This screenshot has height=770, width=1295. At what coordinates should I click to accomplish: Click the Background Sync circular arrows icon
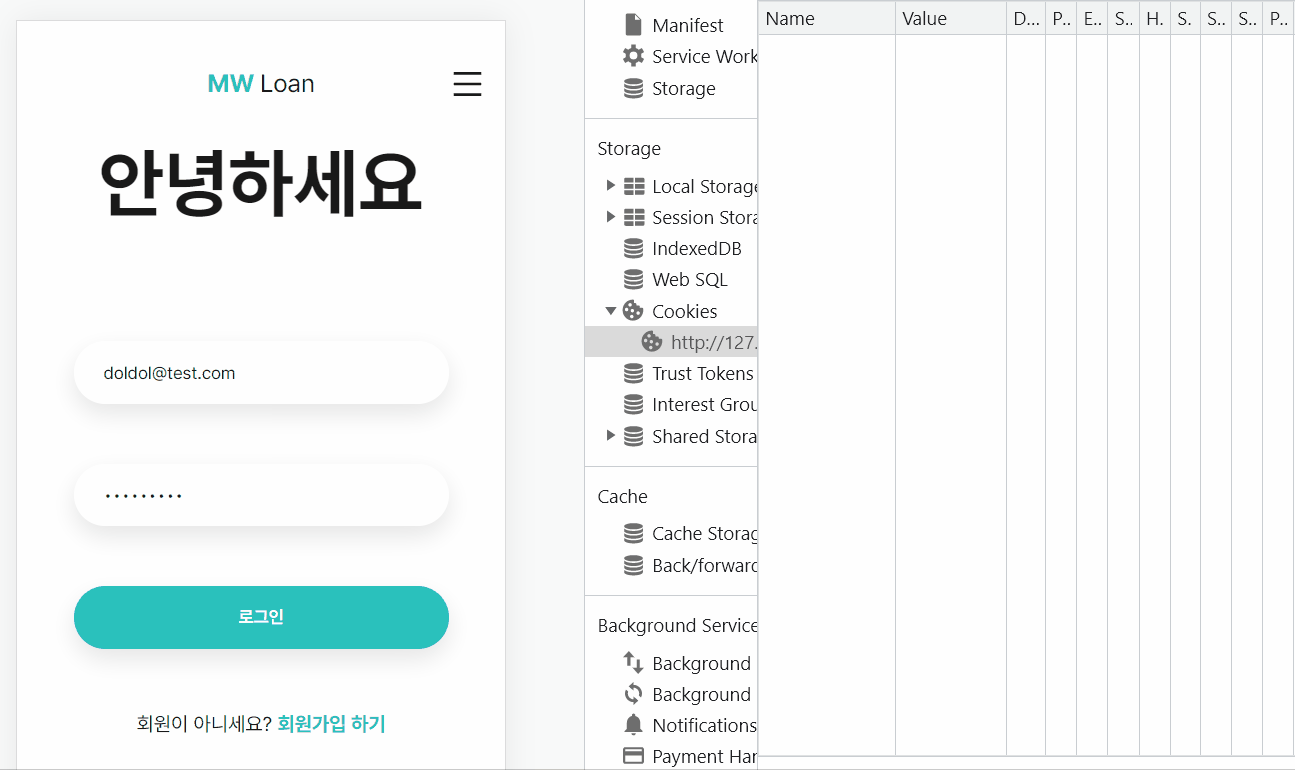pos(633,694)
